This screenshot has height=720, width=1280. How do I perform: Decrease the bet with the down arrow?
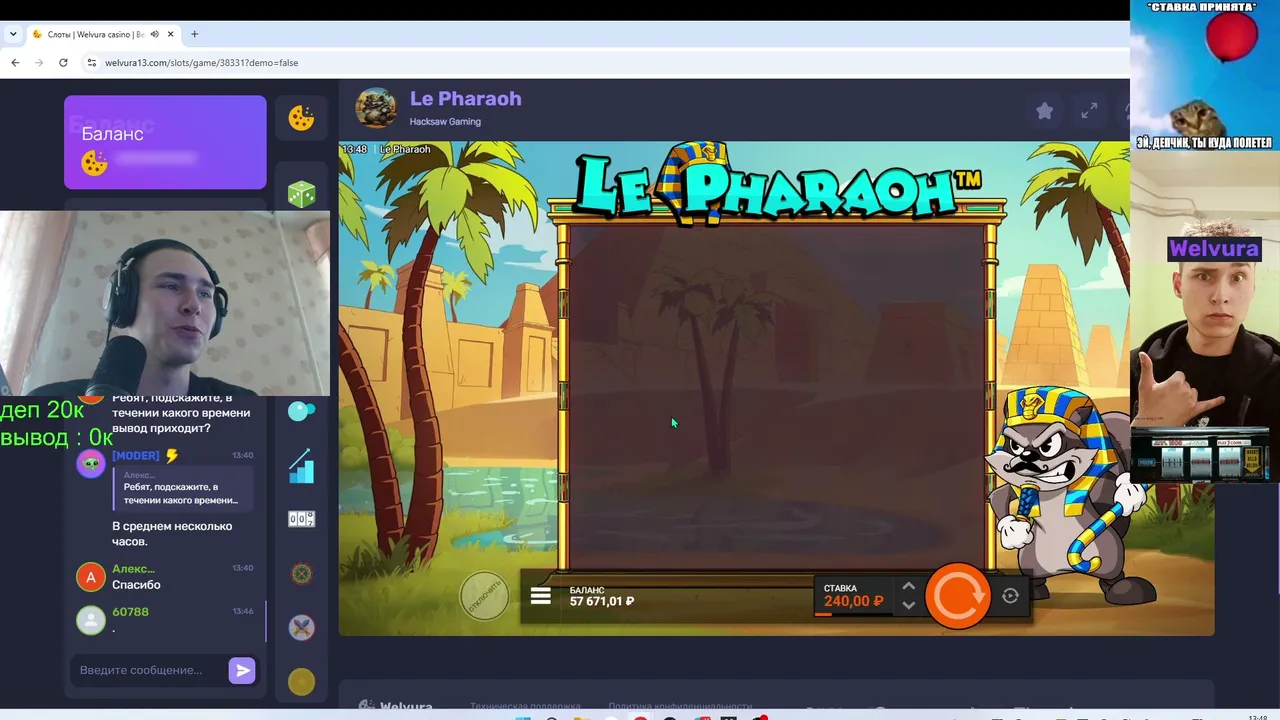[x=908, y=605]
